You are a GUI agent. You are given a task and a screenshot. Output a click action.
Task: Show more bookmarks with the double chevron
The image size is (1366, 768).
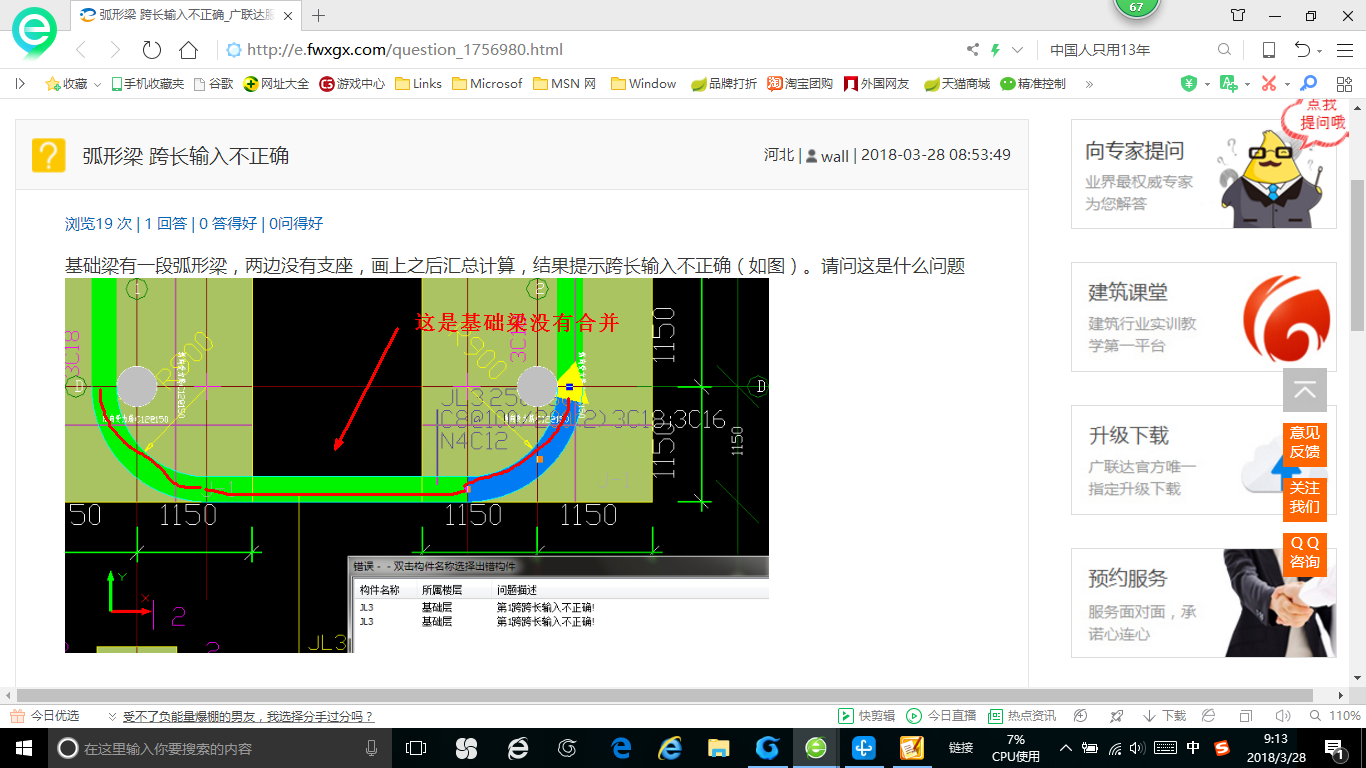pyautogui.click(x=1089, y=84)
